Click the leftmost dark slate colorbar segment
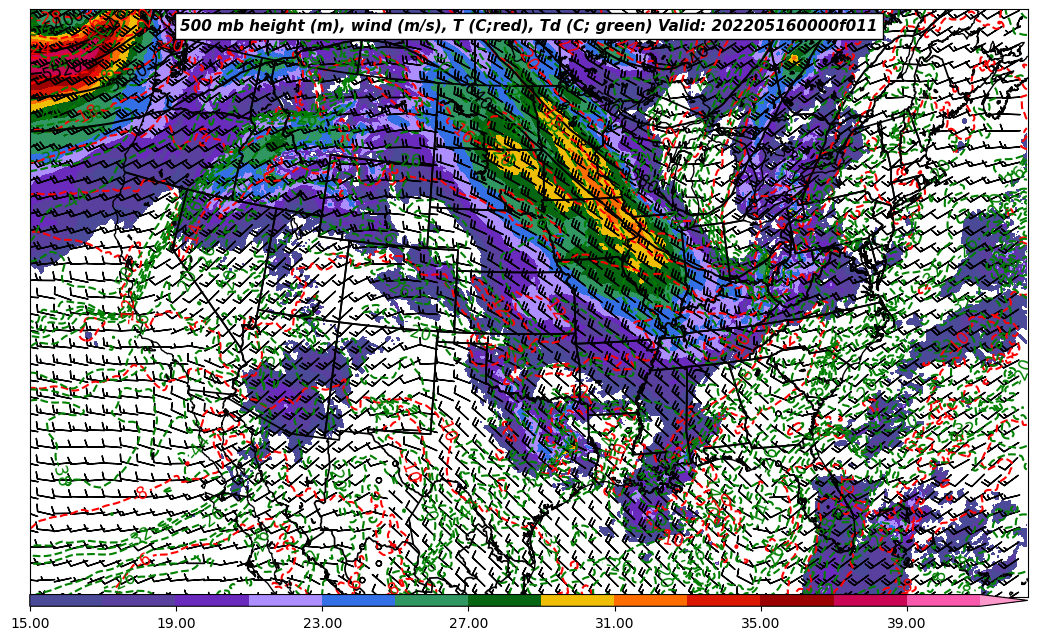 66,601
